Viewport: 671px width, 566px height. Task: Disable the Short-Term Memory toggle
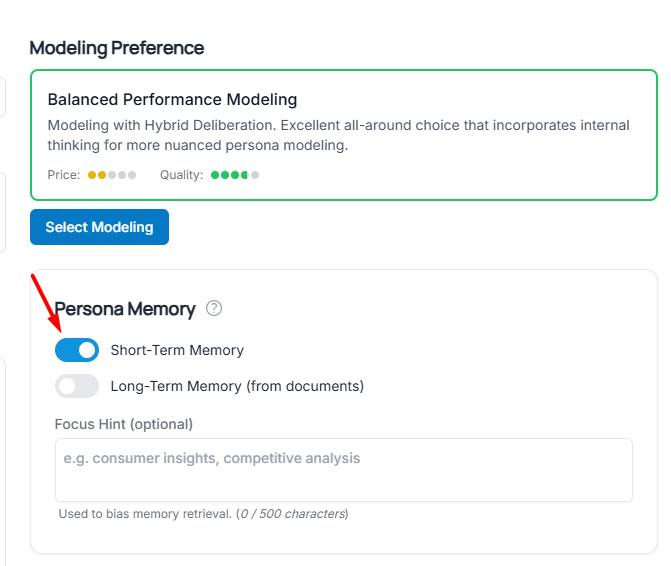77,350
